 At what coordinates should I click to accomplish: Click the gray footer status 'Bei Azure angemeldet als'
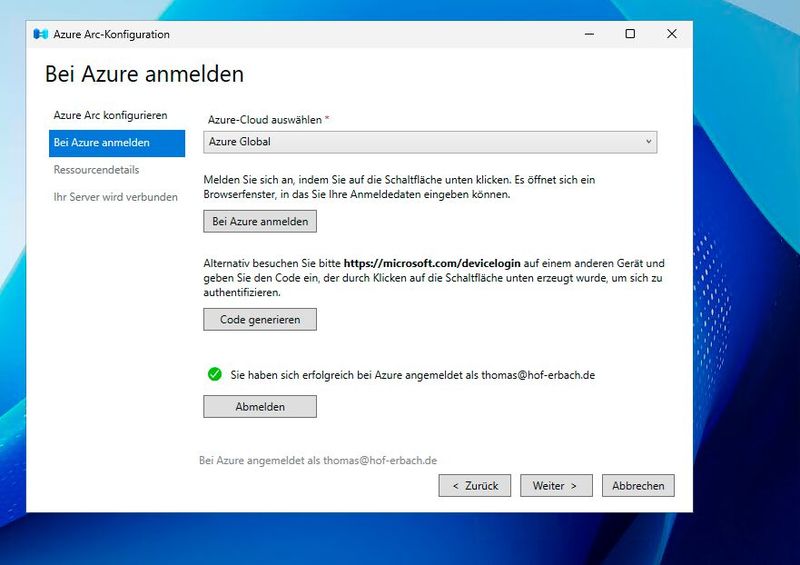tap(318, 460)
